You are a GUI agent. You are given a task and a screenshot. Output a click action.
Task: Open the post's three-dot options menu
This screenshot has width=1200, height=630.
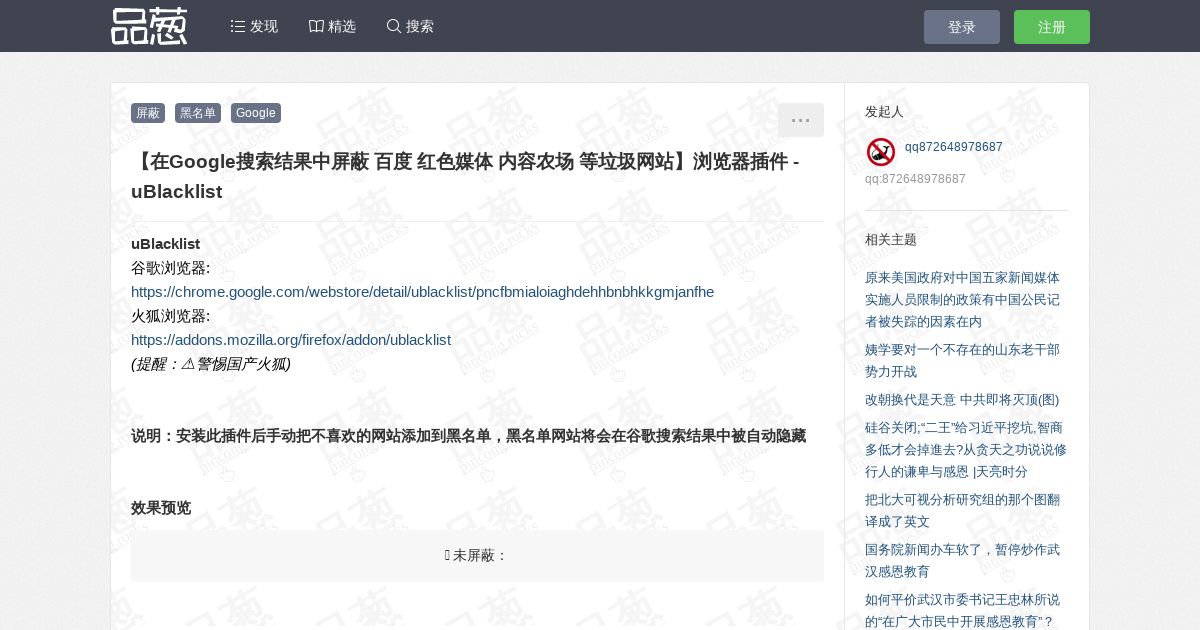pyautogui.click(x=801, y=120)
